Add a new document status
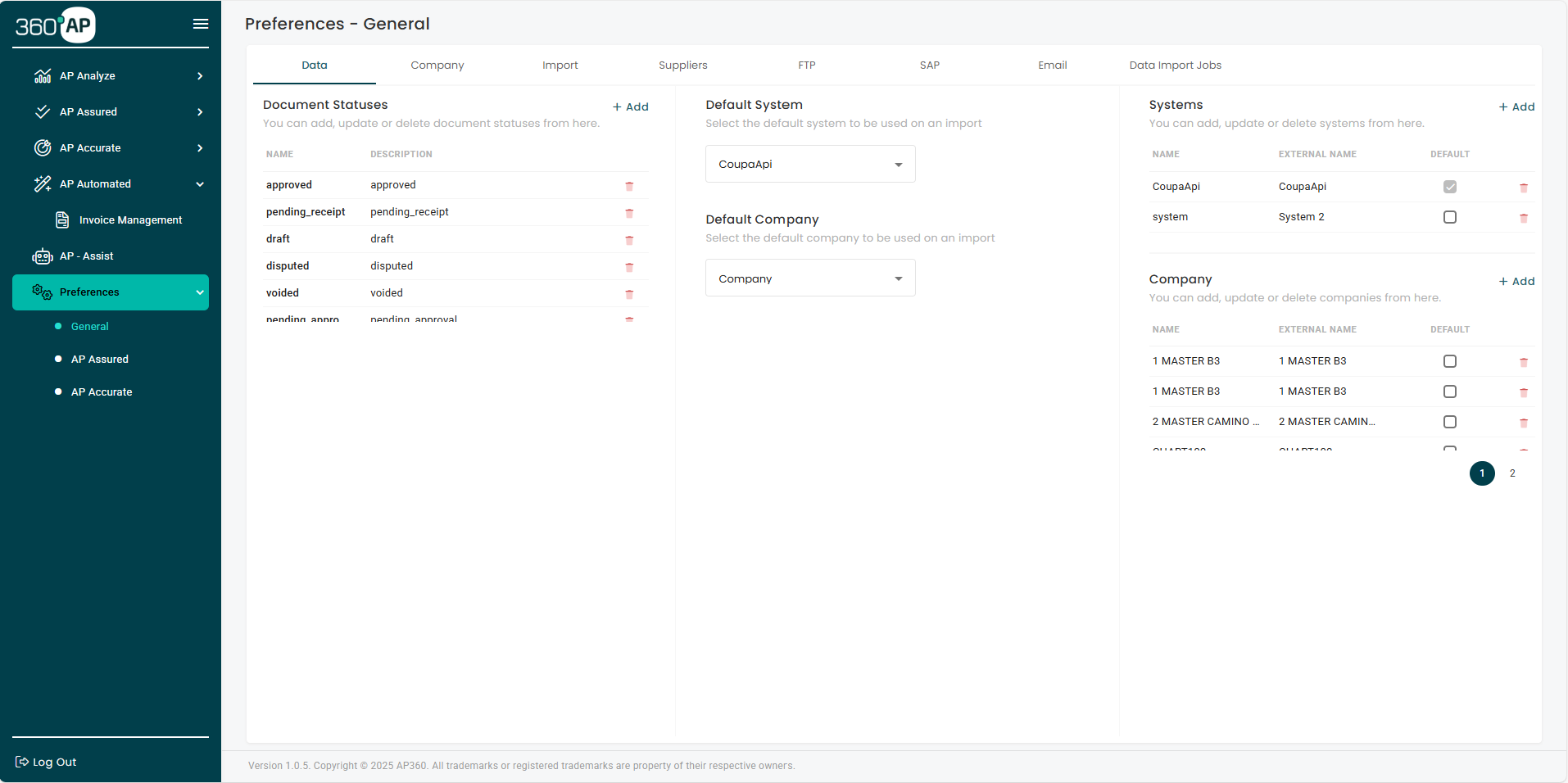The height and width of the screenshot is (783, 1568). coord(630,106)
